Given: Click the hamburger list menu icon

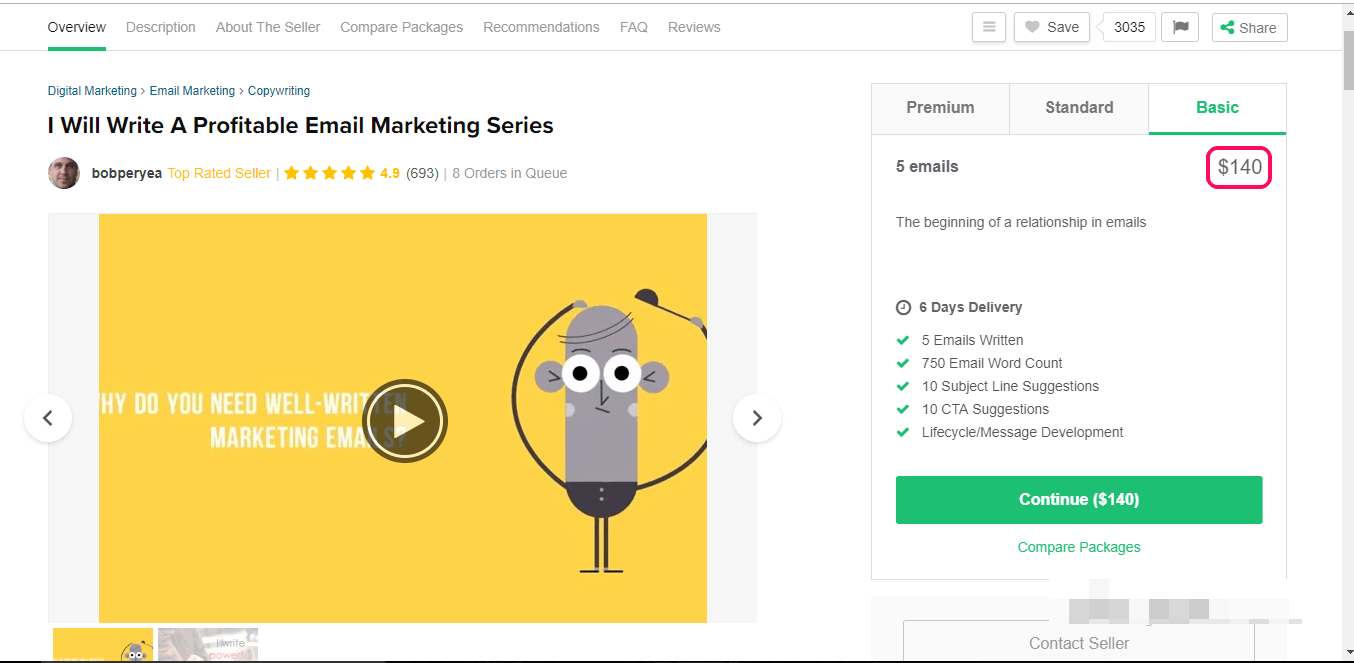Looking at the screenshot, I should (x=988, y=27).
